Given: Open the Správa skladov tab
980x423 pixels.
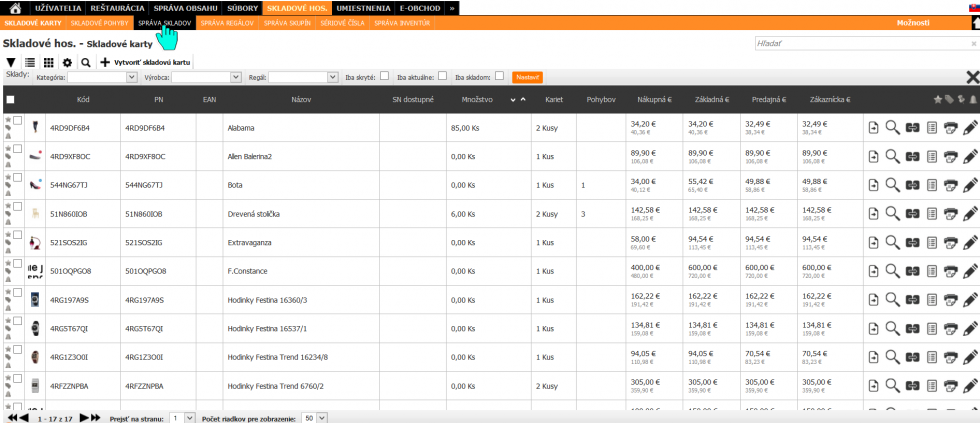Looking at the screenshot, I should [x=164, y=23].
